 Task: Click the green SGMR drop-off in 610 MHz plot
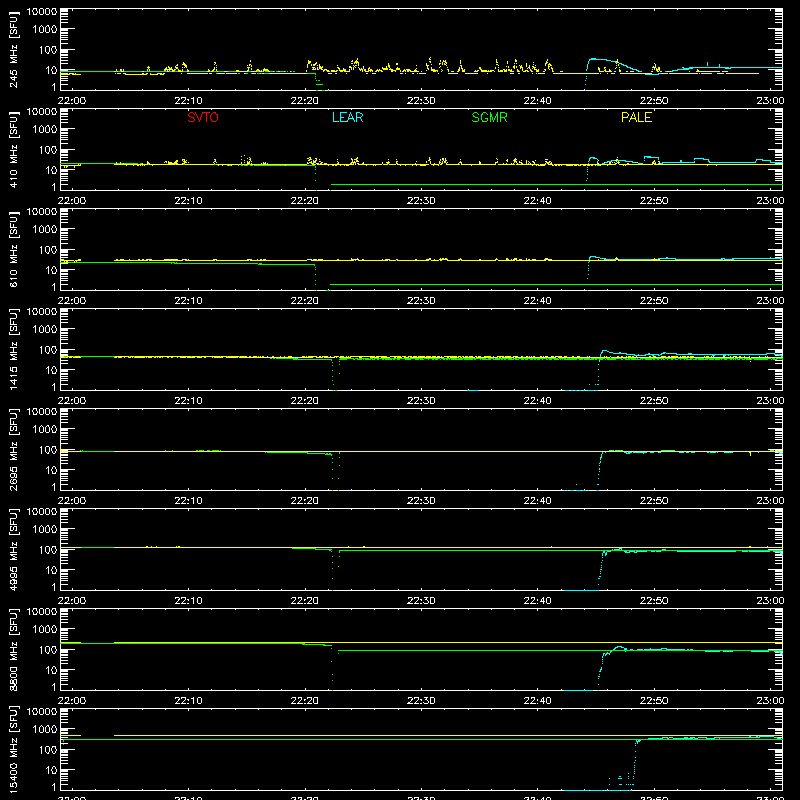point(315,277)
